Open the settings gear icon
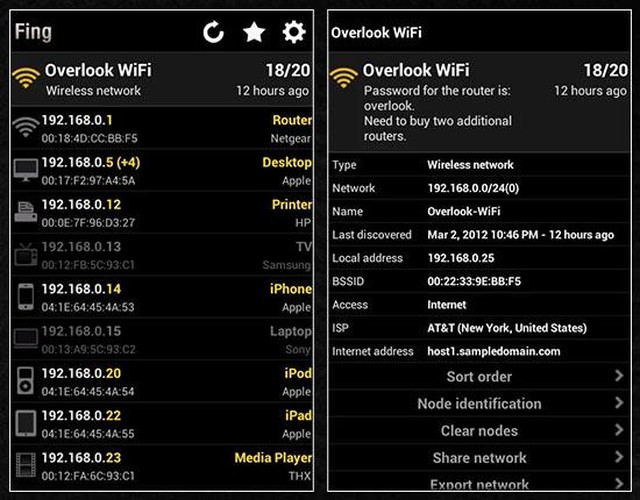This screenshot has height=500, width=640. [294, 32]
